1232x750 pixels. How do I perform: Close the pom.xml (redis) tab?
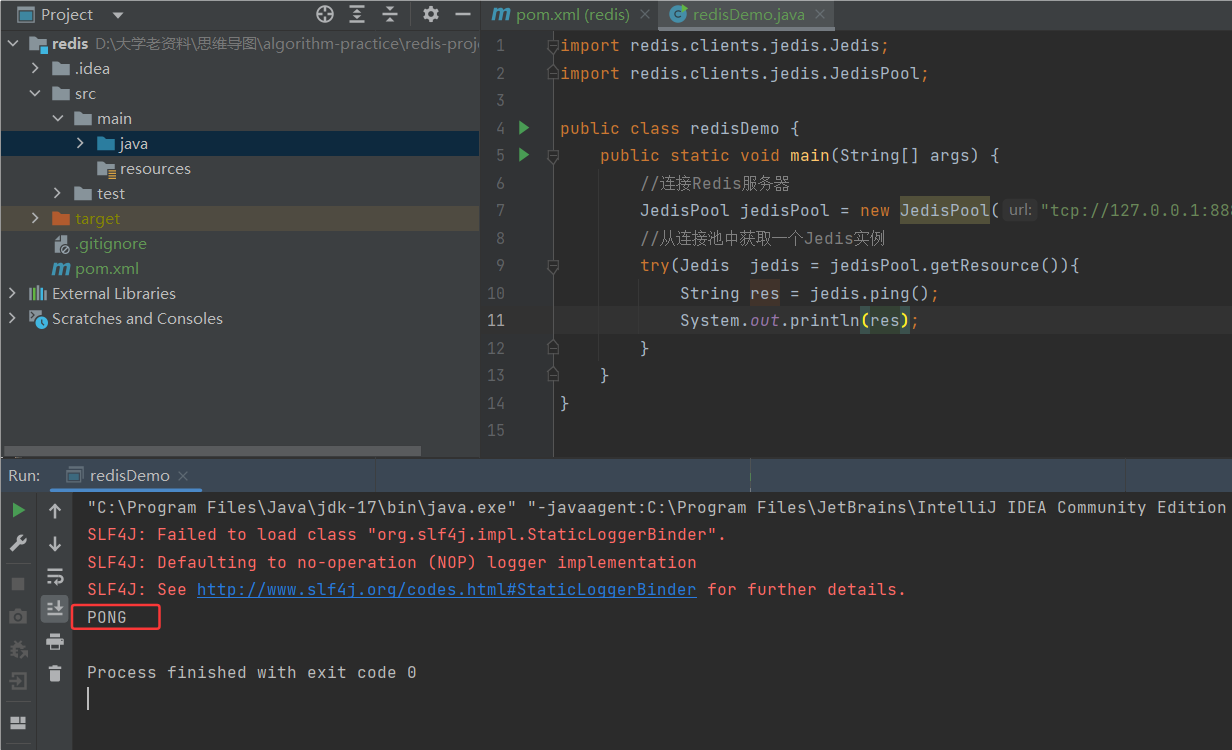[x=645, y=15]
